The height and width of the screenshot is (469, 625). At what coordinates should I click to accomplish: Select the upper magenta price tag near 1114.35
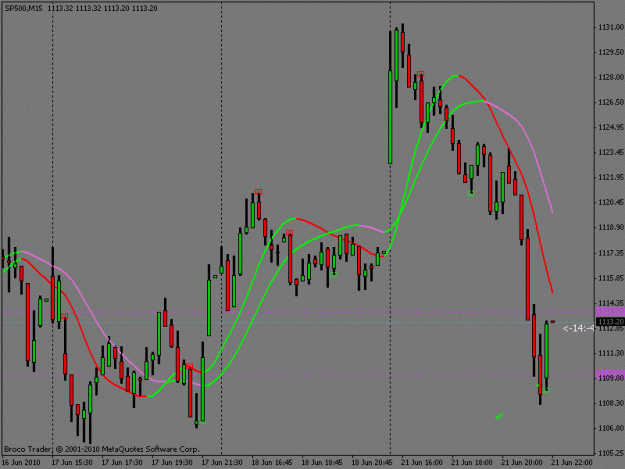click(610, 312)
